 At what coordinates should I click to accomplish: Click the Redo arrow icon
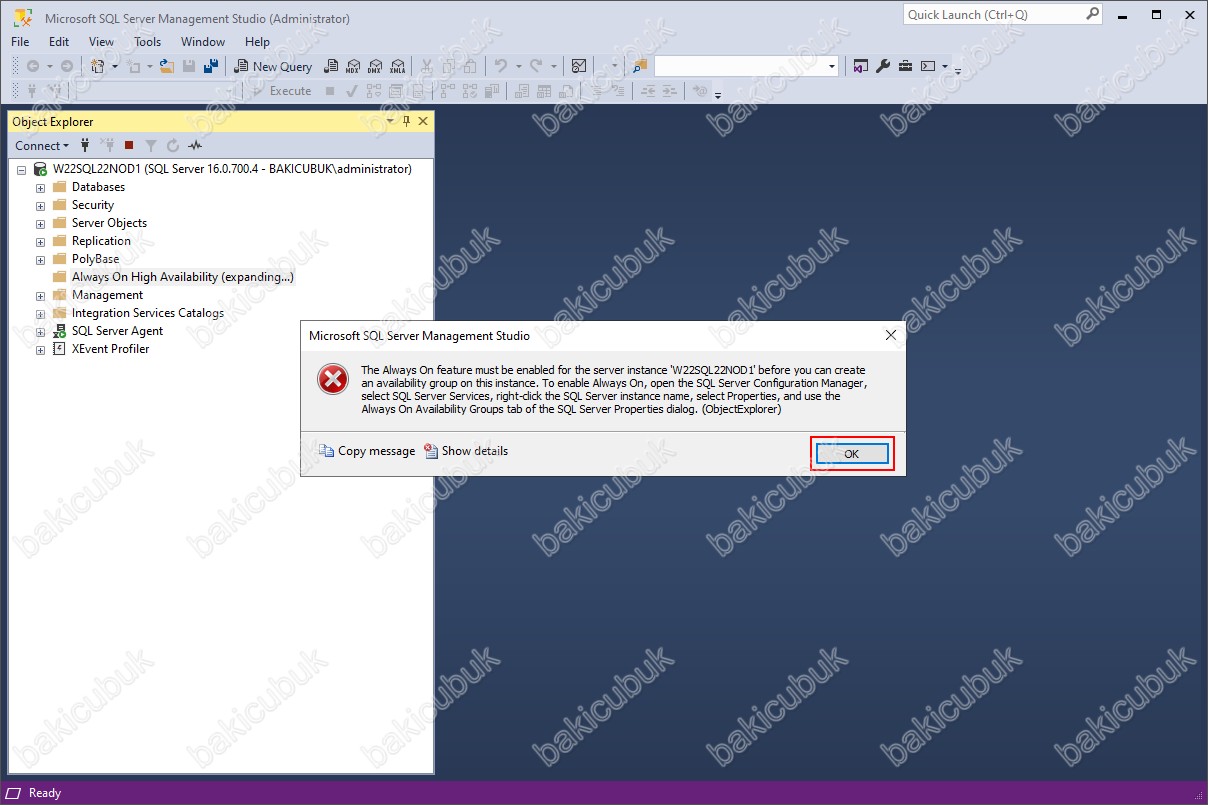[x=536, y=66]
